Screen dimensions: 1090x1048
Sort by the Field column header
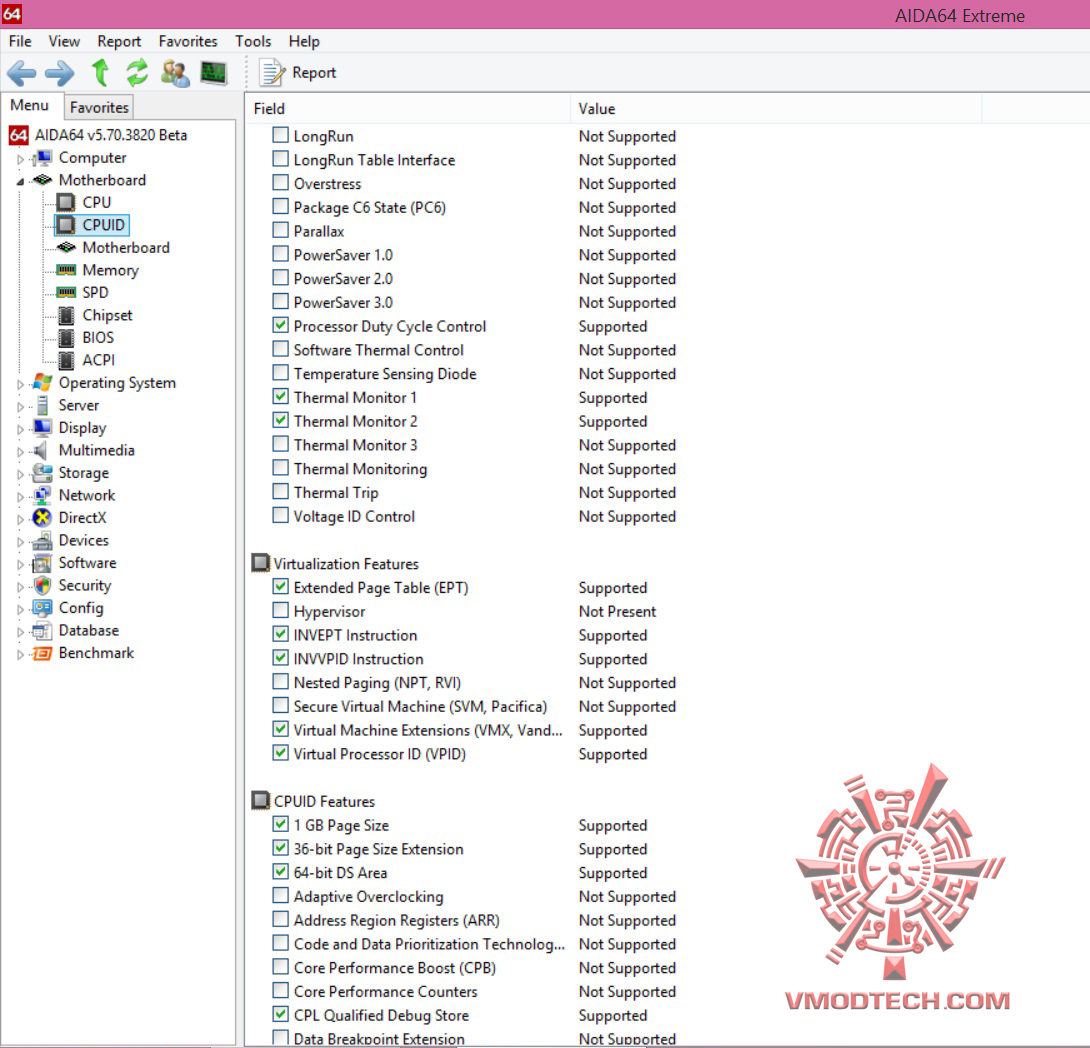[x=409, y=109]
